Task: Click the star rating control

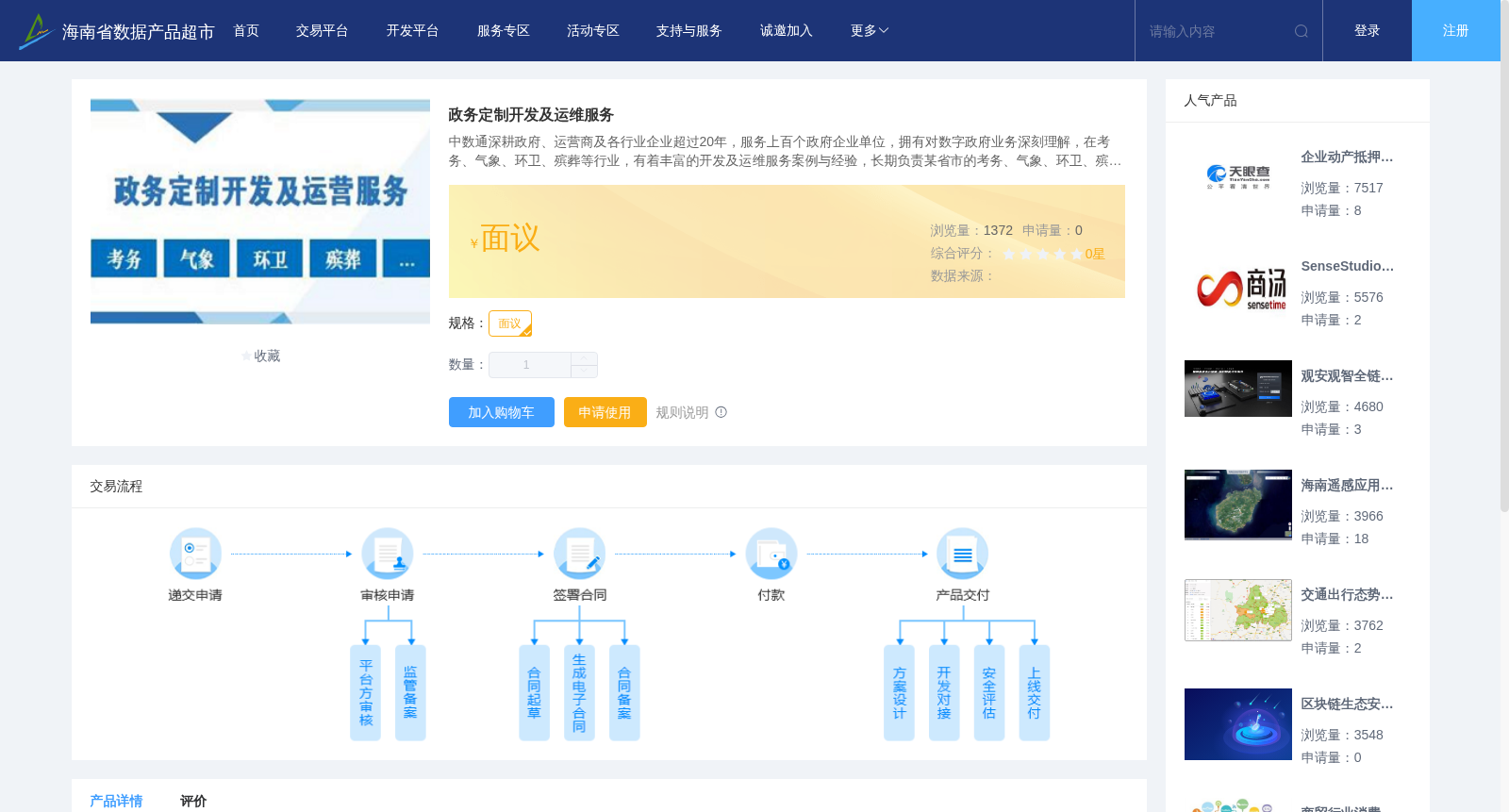Action: click(1042, 254)
